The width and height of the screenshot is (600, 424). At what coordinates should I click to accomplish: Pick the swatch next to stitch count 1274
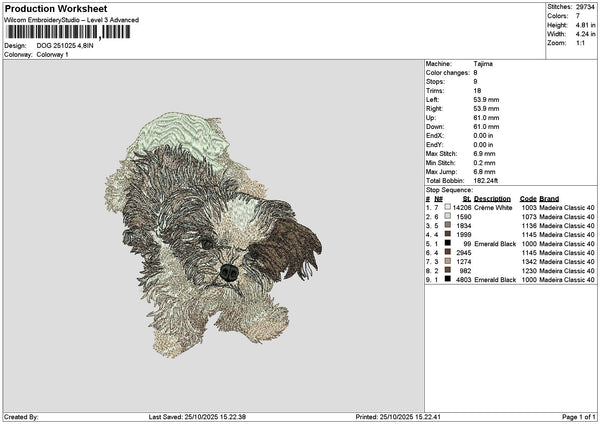447,261
